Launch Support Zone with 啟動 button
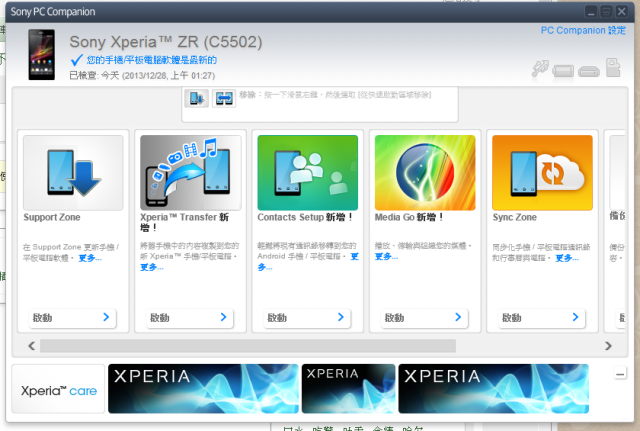640x431 pixels. pyautogui.click(x=72, y=318)
